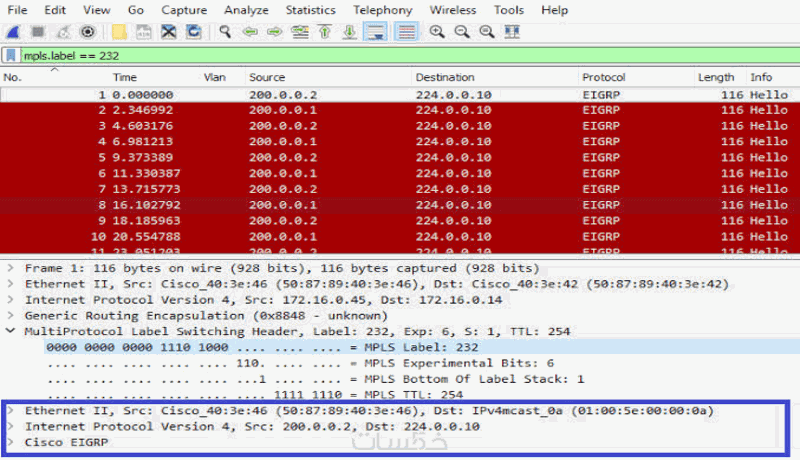Image resolution: width=800 pixels, height=460 pixels.
Task: Go back to previous packet arrow
Action: 250,32
